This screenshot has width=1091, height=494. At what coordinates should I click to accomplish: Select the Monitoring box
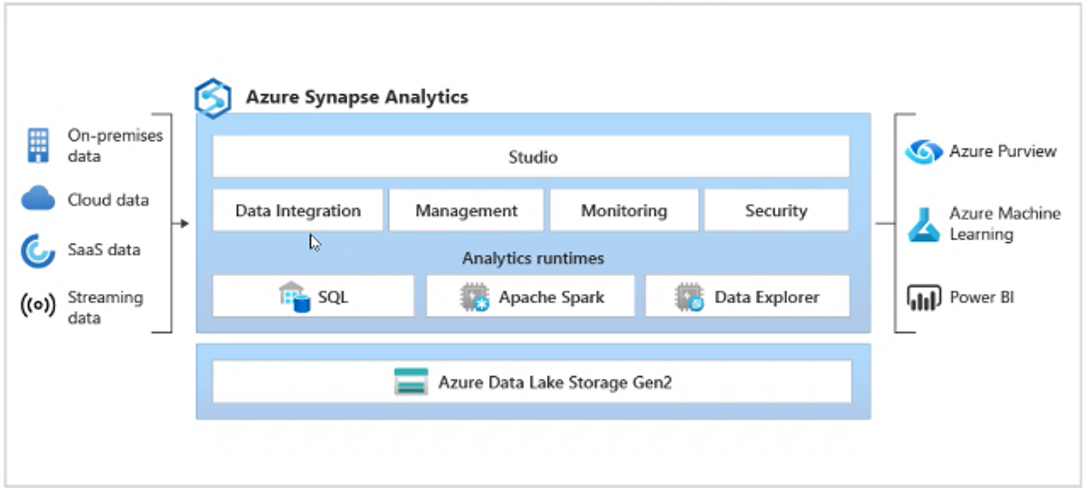pos(624,211)
